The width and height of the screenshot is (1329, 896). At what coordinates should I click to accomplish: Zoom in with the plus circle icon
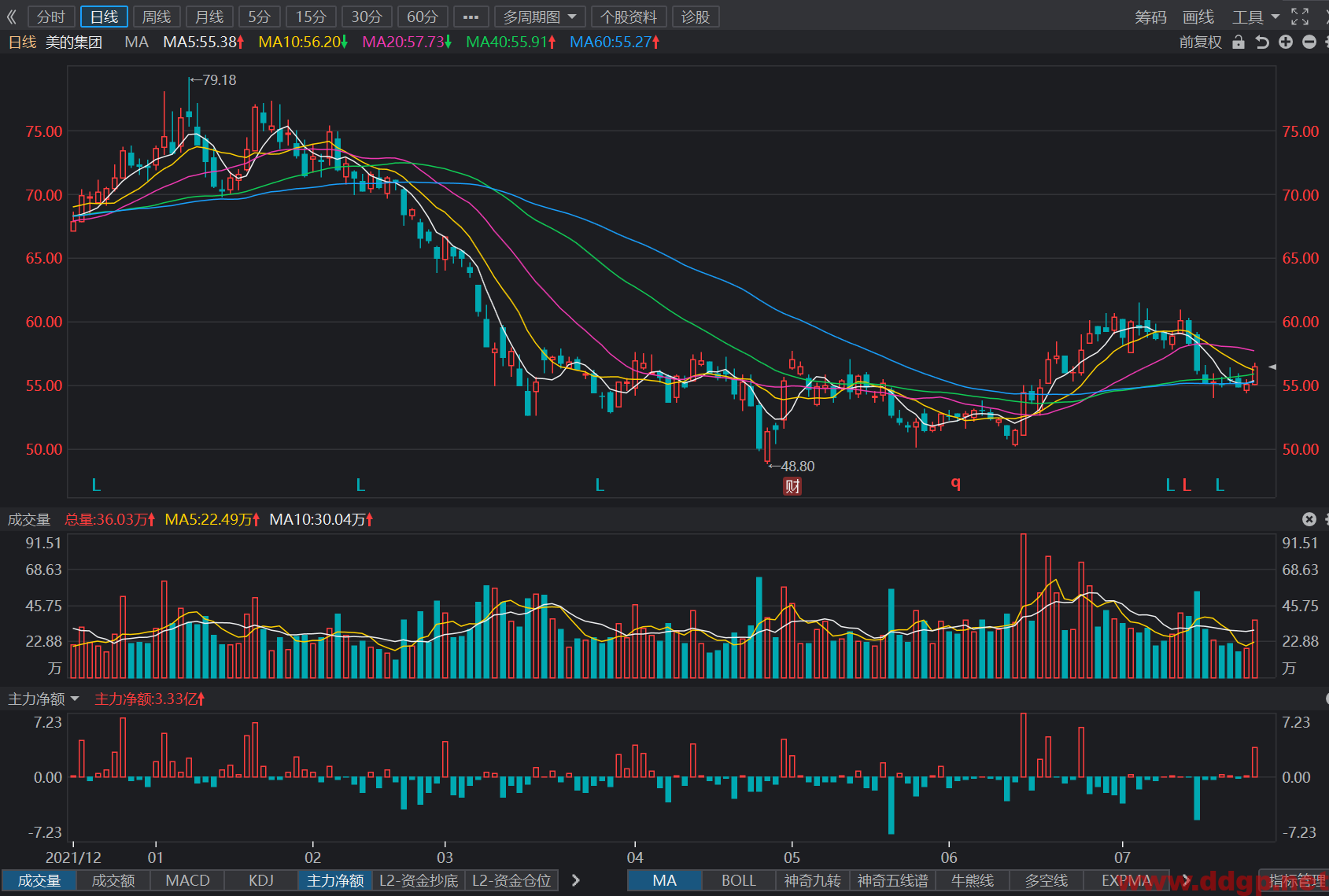(1286, 42)
